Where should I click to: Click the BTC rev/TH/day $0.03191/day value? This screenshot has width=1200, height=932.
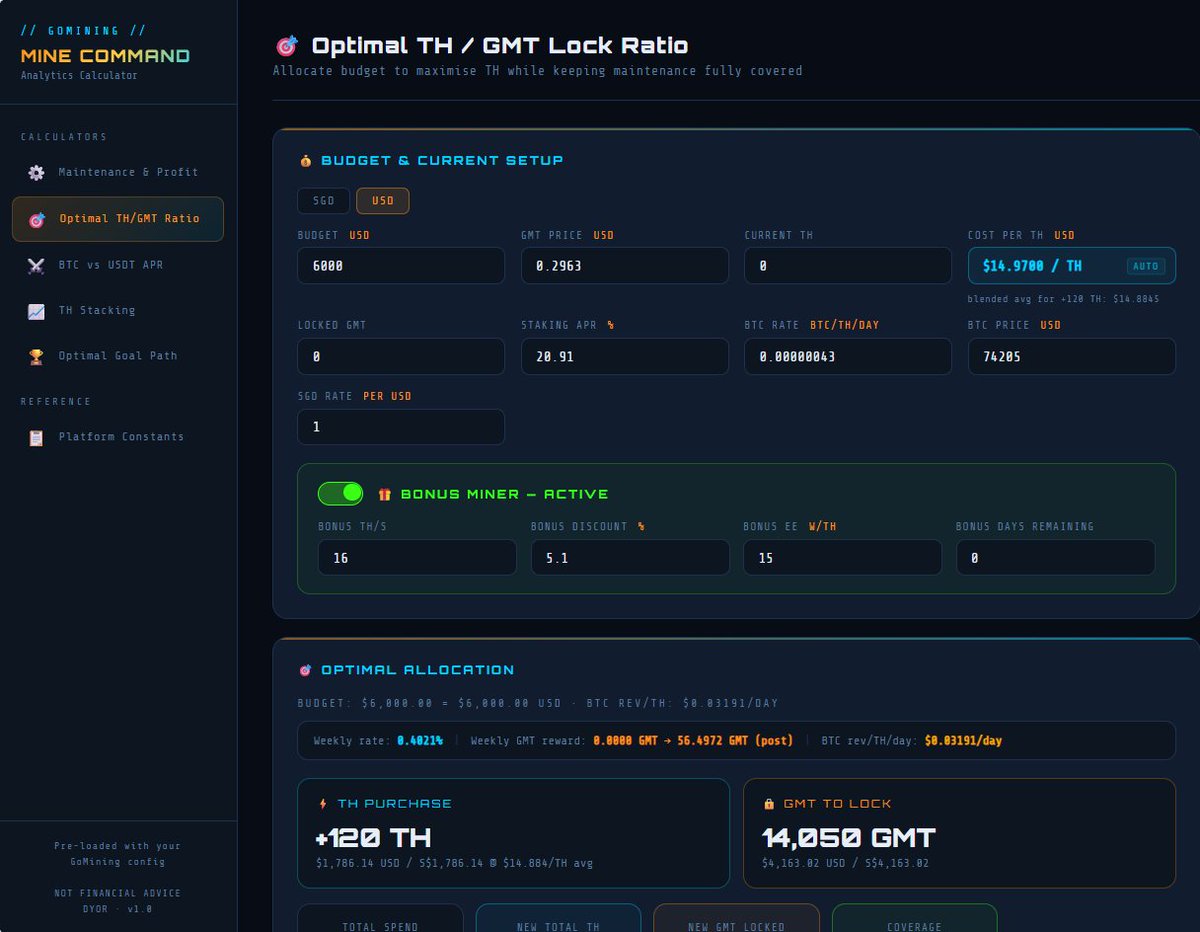[963, 741]
